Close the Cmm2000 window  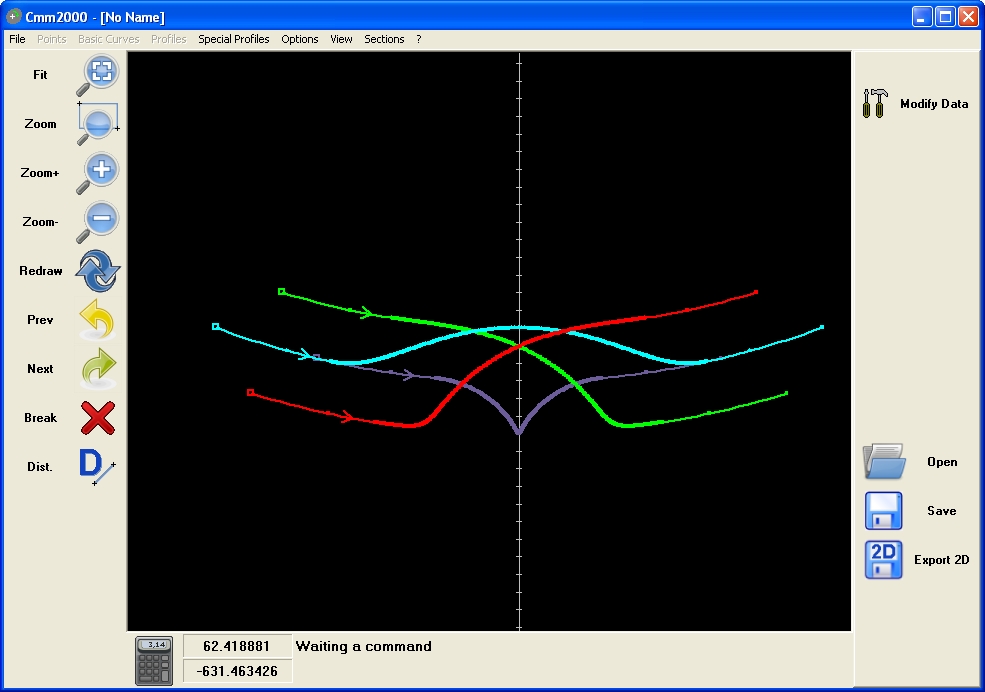coord(968,16)
